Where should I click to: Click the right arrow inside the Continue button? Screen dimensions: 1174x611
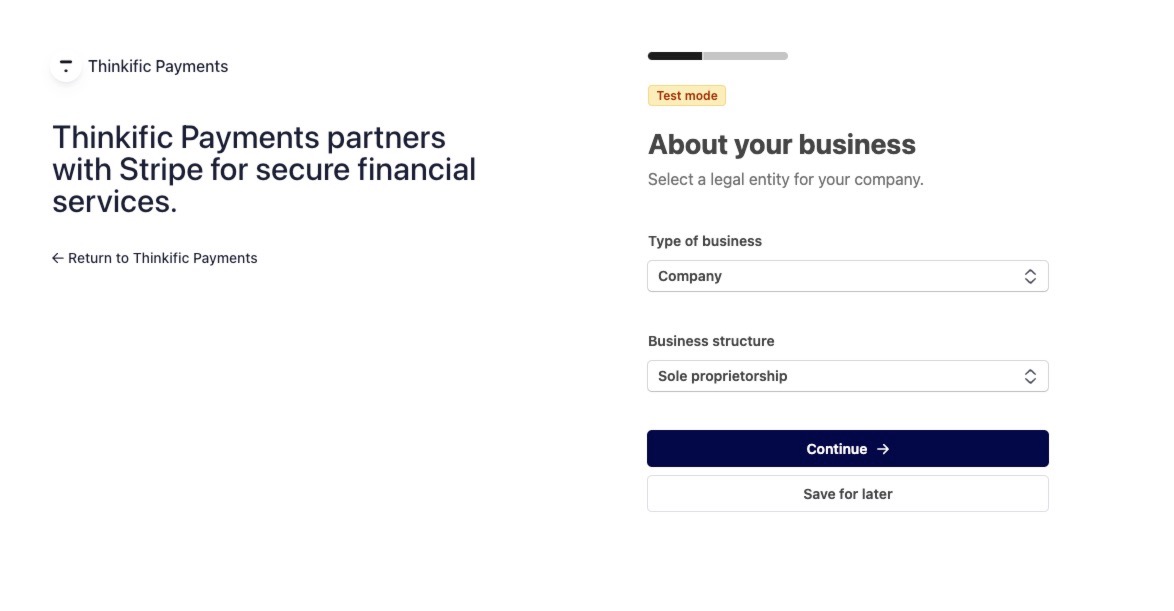pos(881,449)
